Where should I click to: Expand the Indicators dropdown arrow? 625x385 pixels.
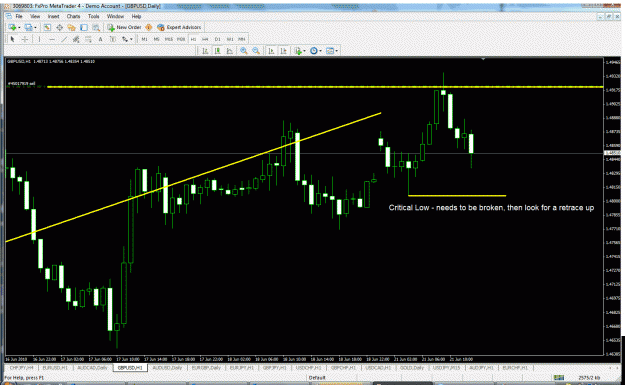coord(305,51)
